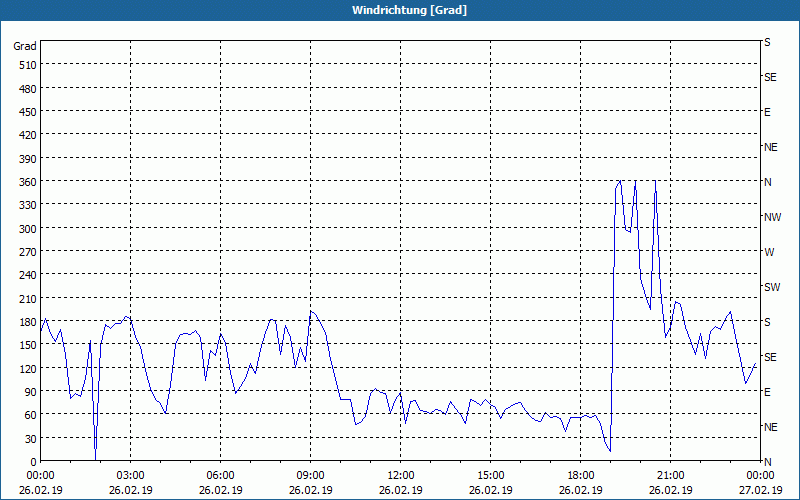Pick the 180 y-axis tick label

click(x=29, y=322)
